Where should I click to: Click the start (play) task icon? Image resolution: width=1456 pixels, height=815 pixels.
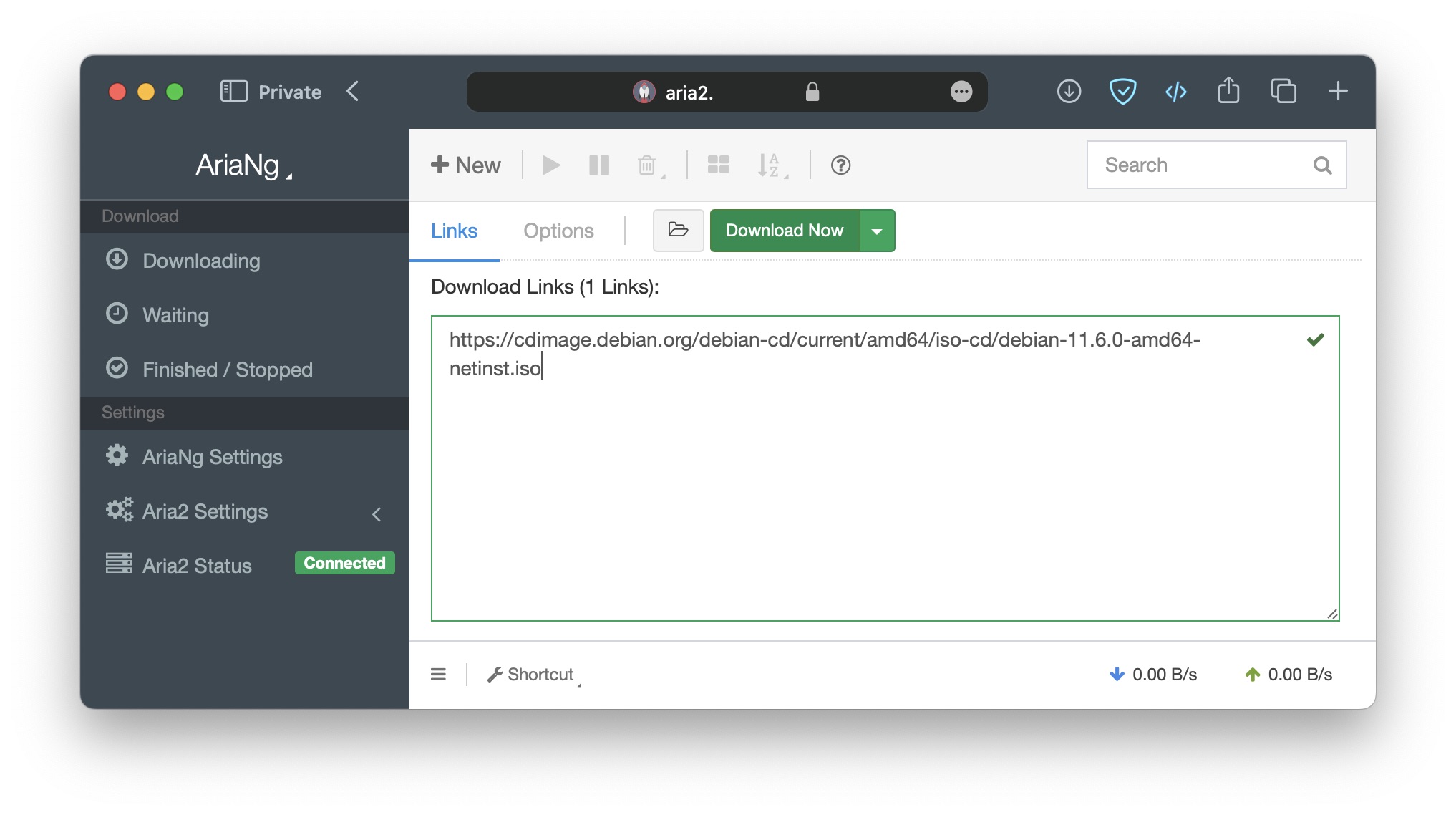pos(550,165)
